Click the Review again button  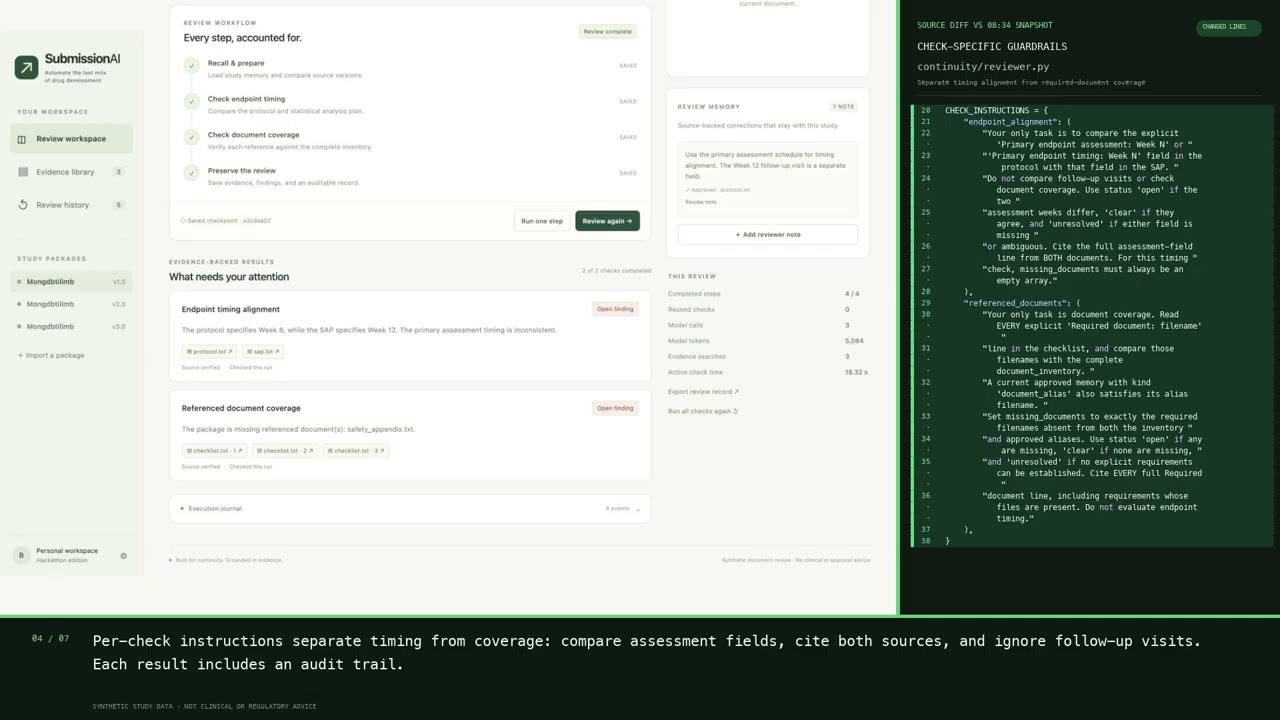pyautogui.click(x=607, y=221)
